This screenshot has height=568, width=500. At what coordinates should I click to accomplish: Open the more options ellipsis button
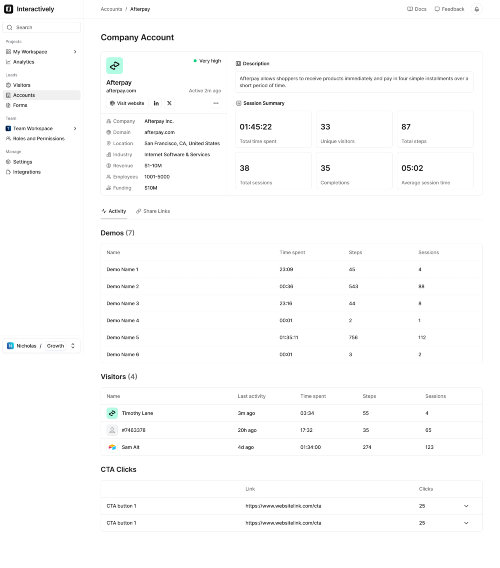pyautogui.click(x=216, y=103)
